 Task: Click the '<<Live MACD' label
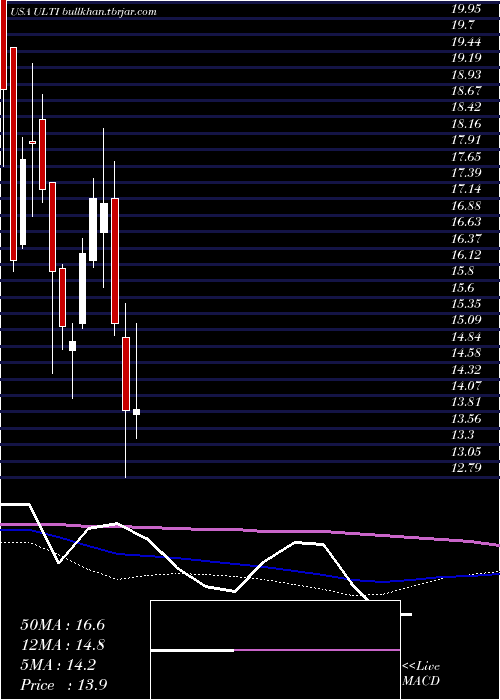point(421,674)
